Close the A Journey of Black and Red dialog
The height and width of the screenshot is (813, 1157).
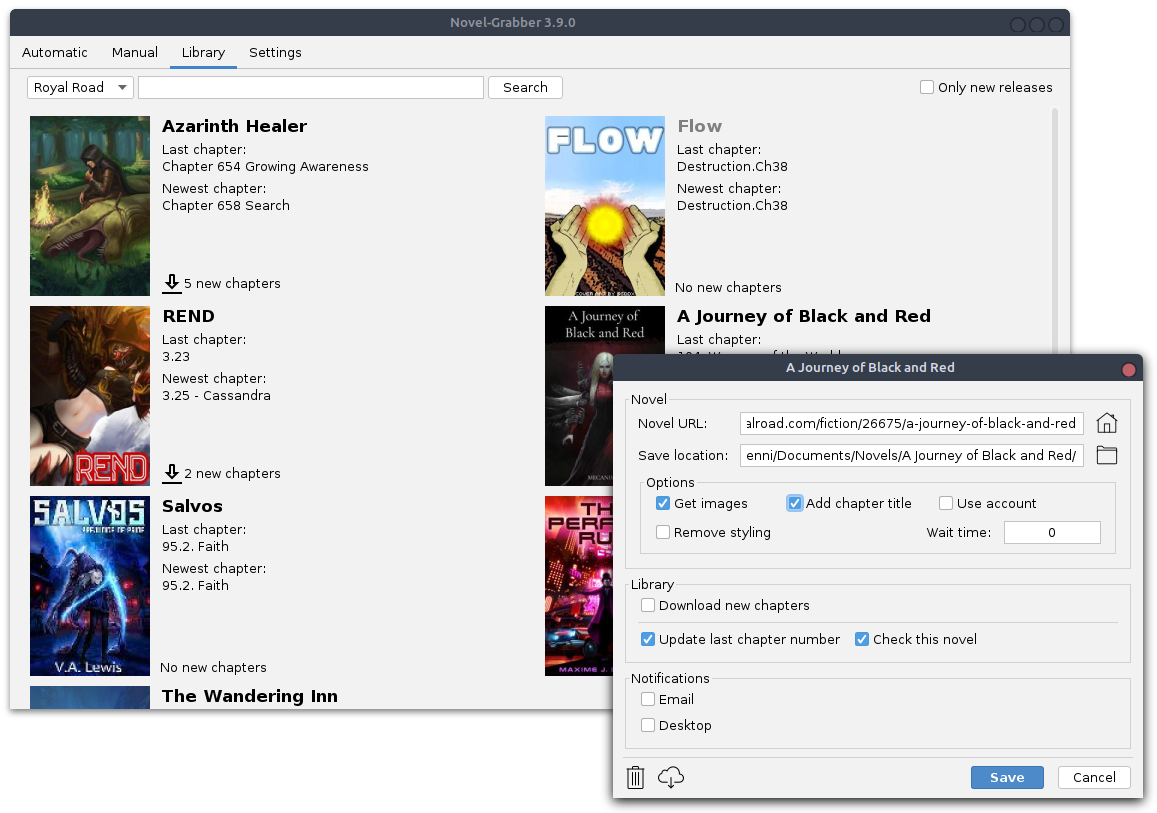(1128, 370)
